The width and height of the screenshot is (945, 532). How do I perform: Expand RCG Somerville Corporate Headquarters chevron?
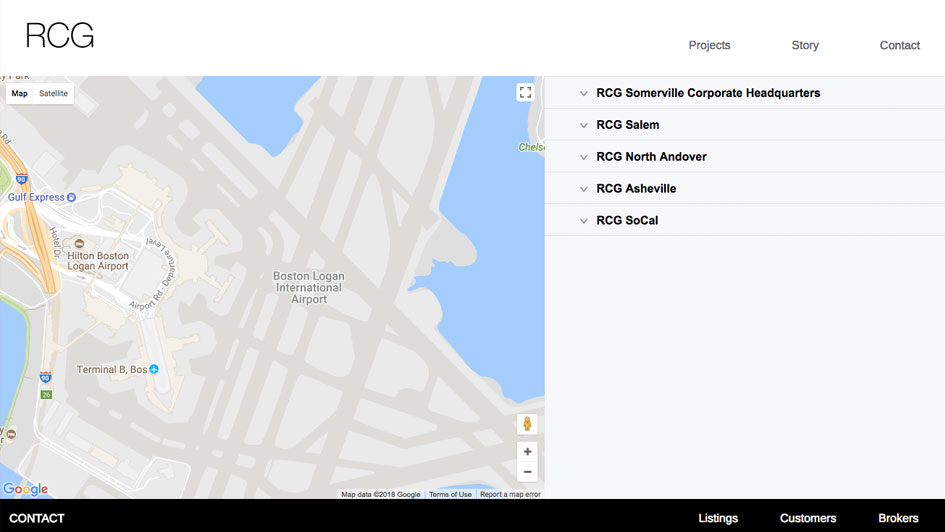(583, 93)
